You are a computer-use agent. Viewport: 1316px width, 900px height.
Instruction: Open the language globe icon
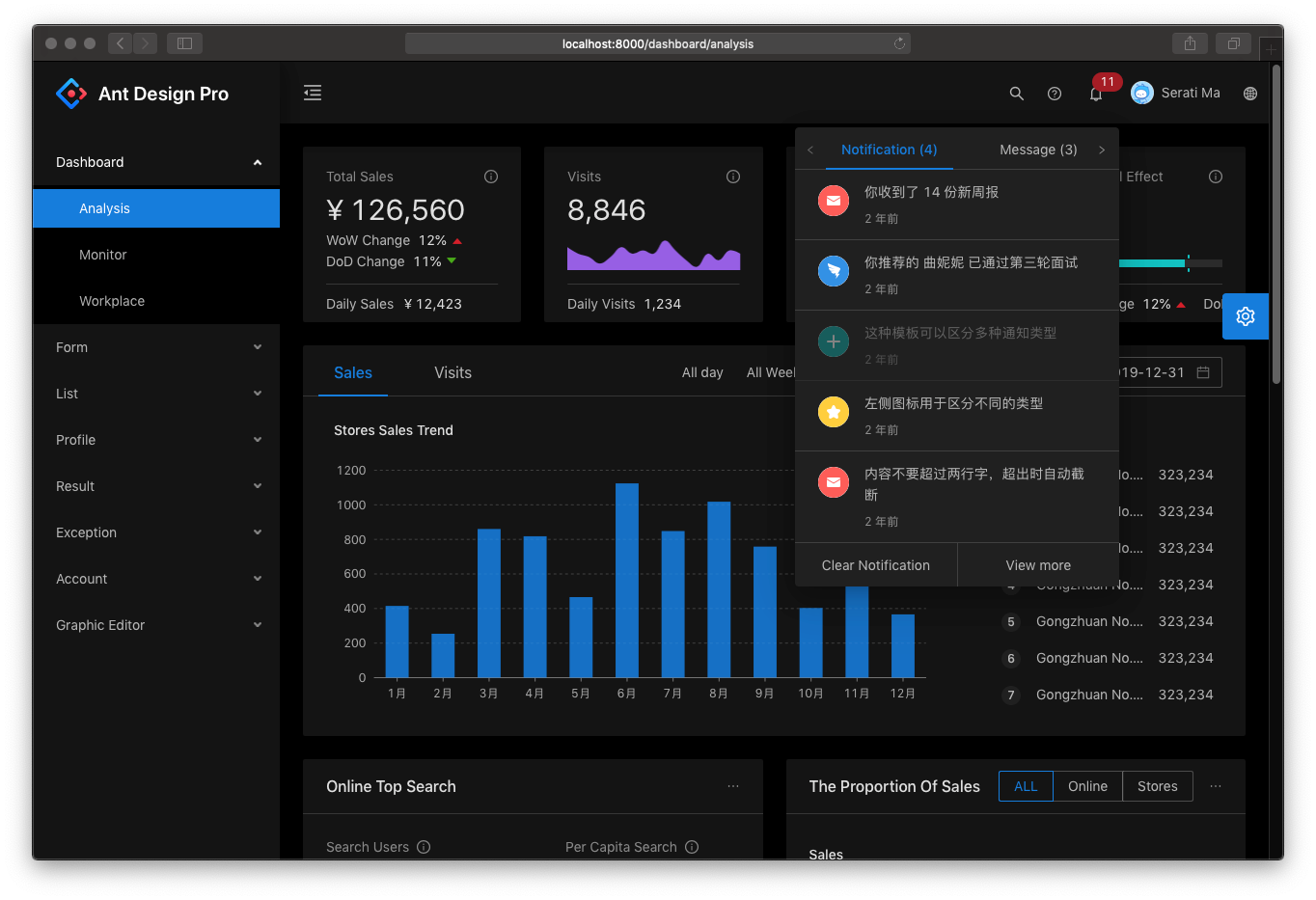point(1250,94)
